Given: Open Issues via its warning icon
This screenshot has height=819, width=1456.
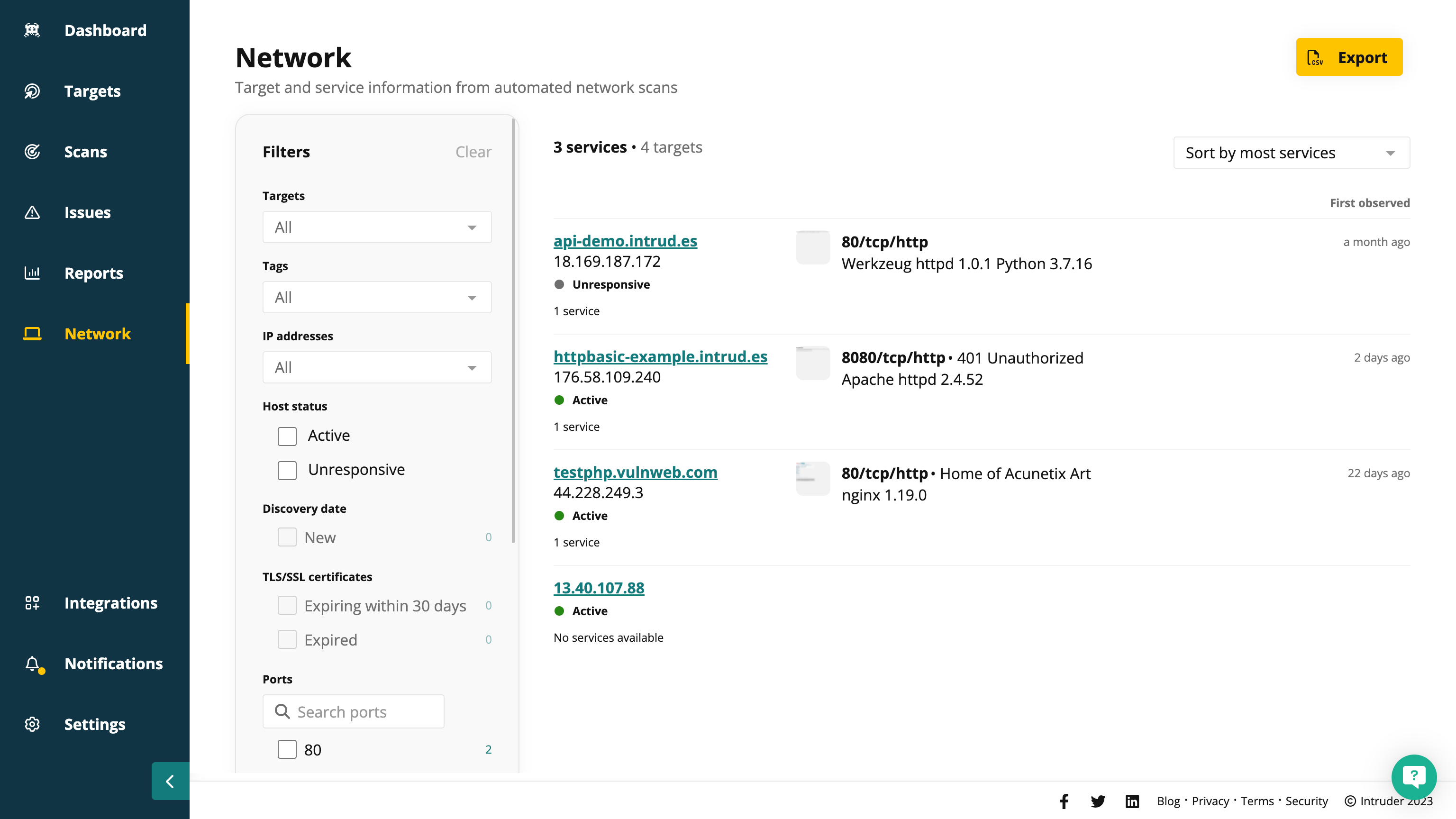Looking at the screenshot, I should click(x=33, y=212).
